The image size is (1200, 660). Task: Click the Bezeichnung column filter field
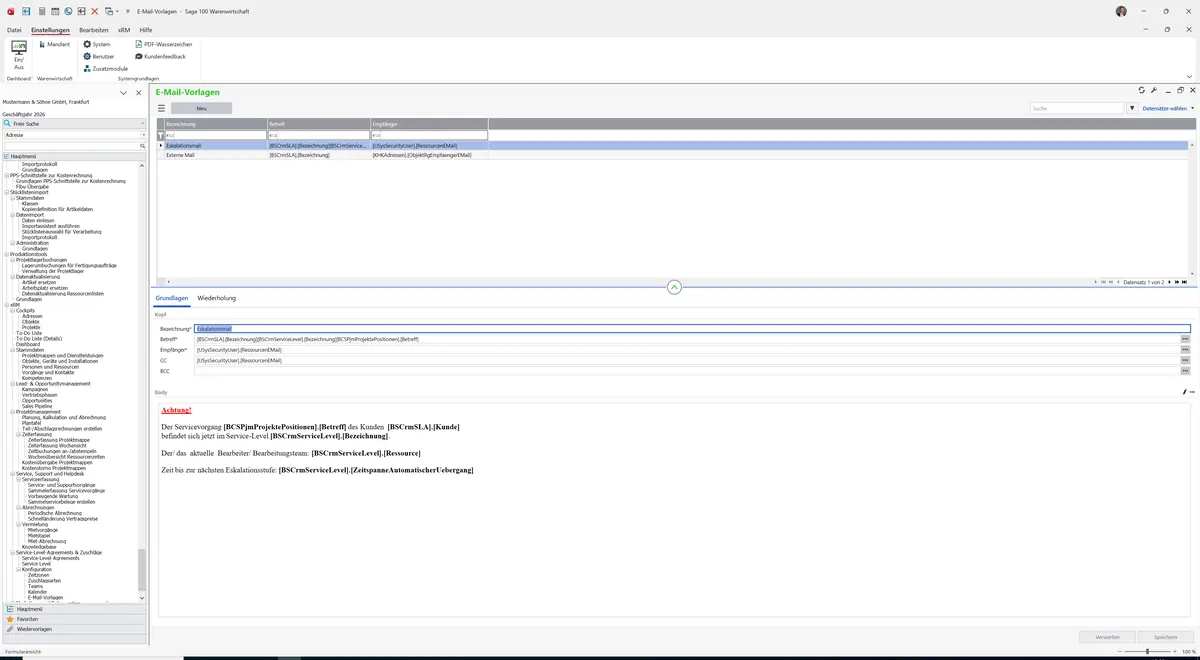[x=215, y=135]
